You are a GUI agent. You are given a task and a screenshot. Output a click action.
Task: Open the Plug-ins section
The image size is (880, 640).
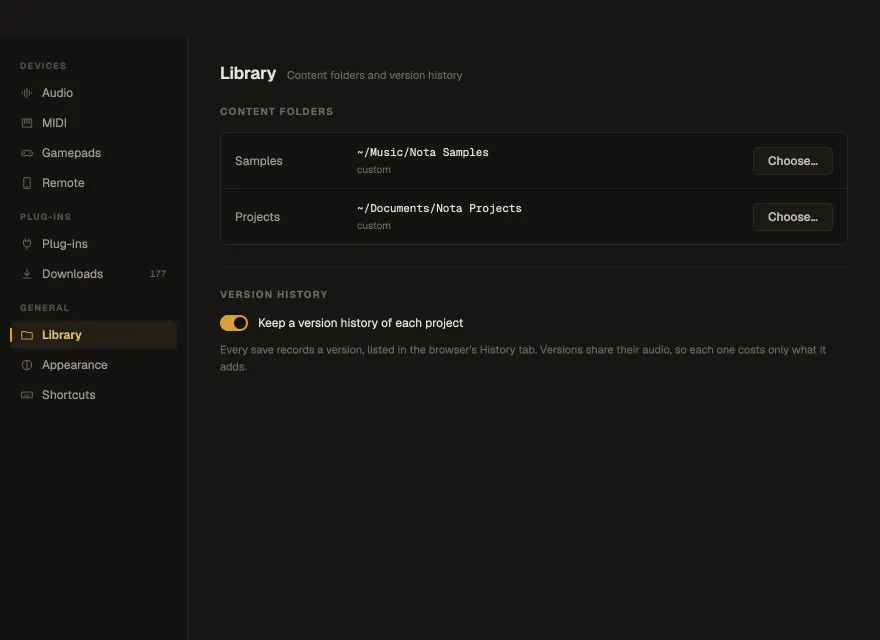pos(93,244)
